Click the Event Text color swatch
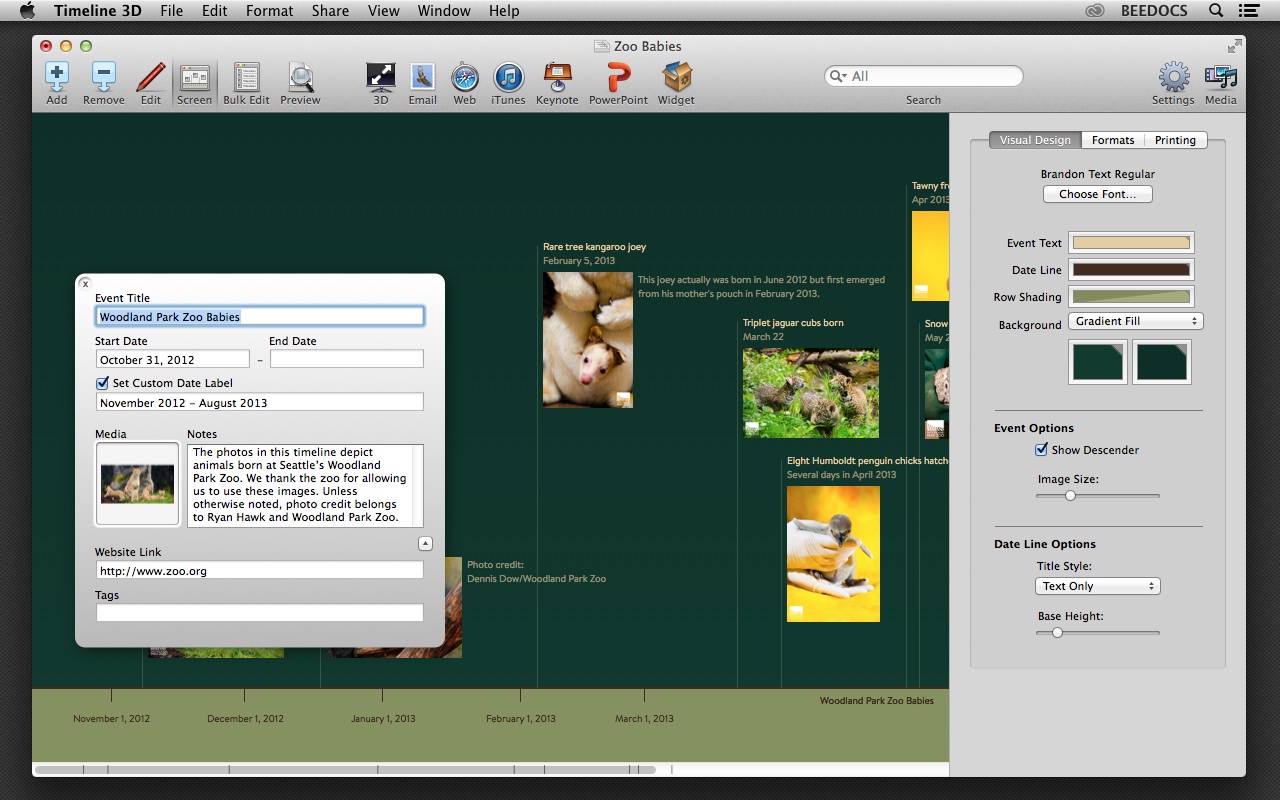This screenshot has height=800, width=1280. coord(1131,243)
